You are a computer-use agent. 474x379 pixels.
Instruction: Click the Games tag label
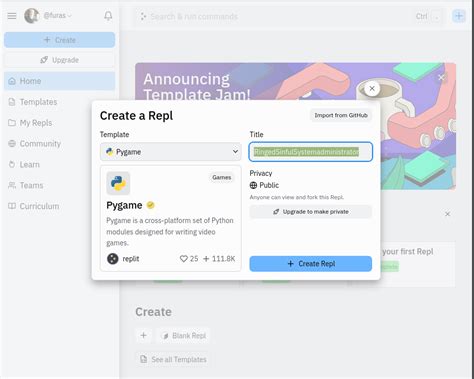tap(222, 177)
